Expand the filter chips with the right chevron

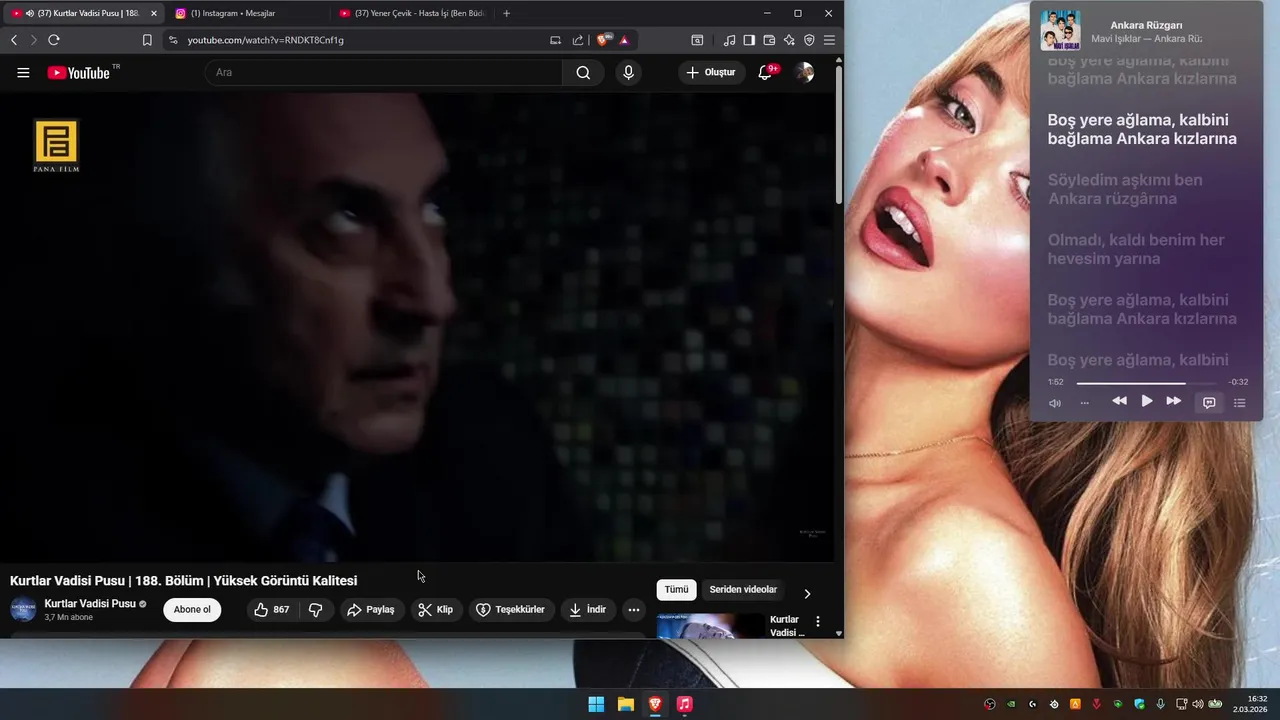807,593
